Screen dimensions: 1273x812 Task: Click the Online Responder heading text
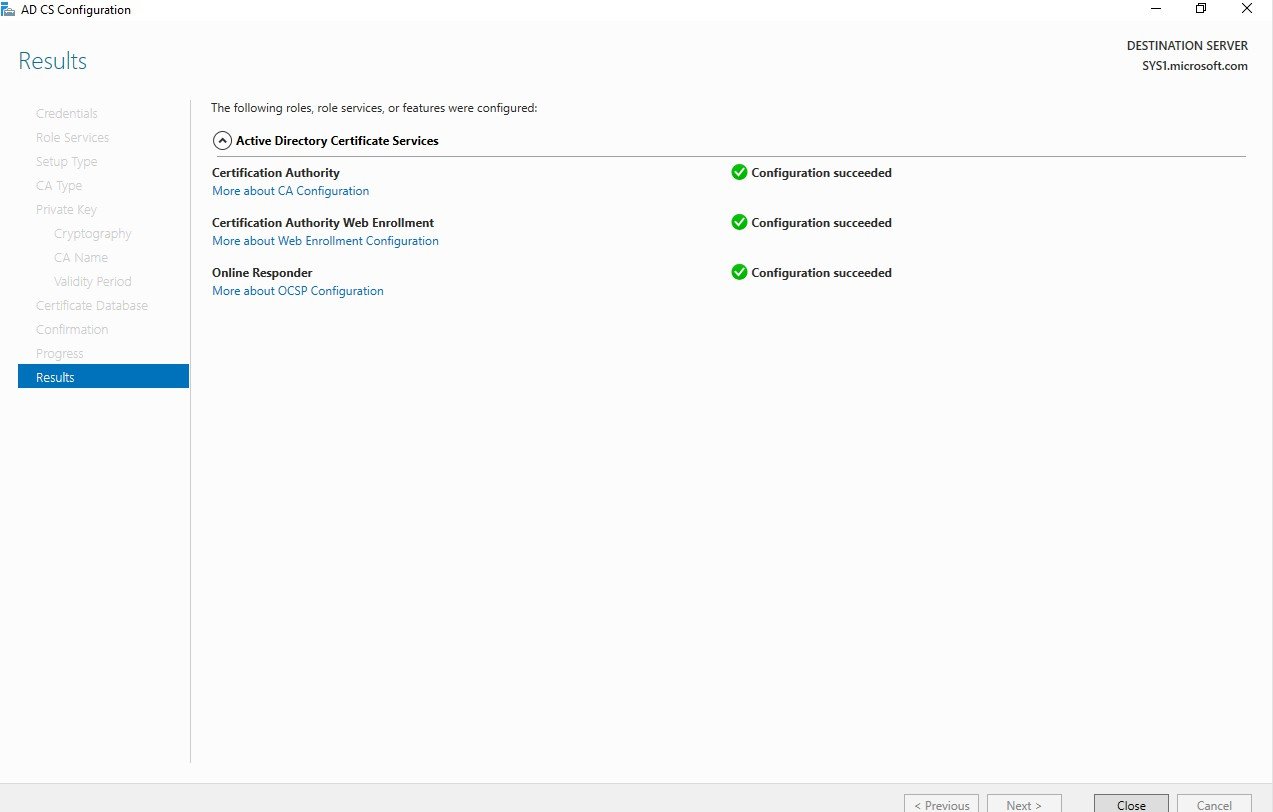click(262, 273)
